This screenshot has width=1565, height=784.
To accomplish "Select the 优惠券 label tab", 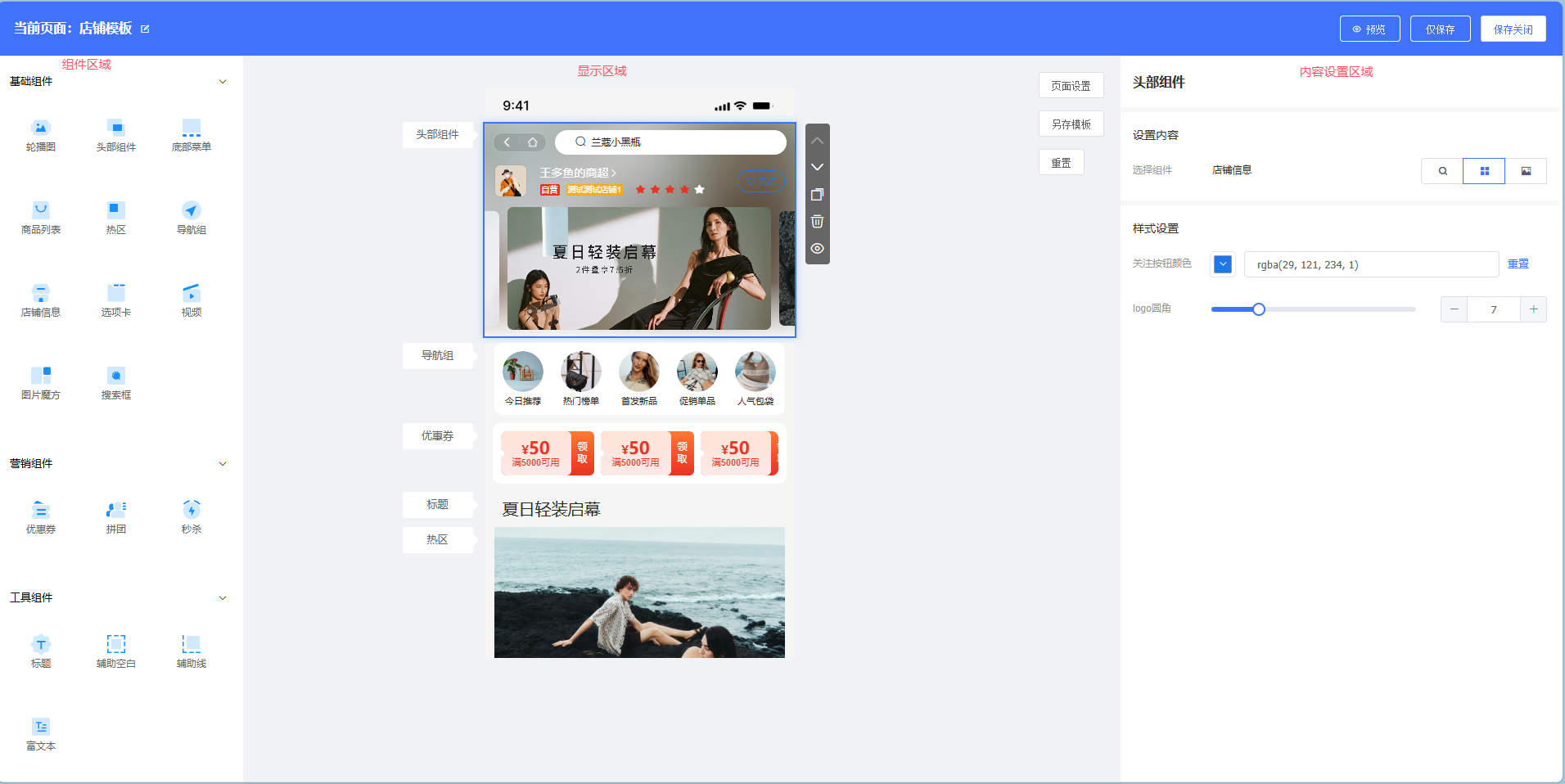I will 437,436.
